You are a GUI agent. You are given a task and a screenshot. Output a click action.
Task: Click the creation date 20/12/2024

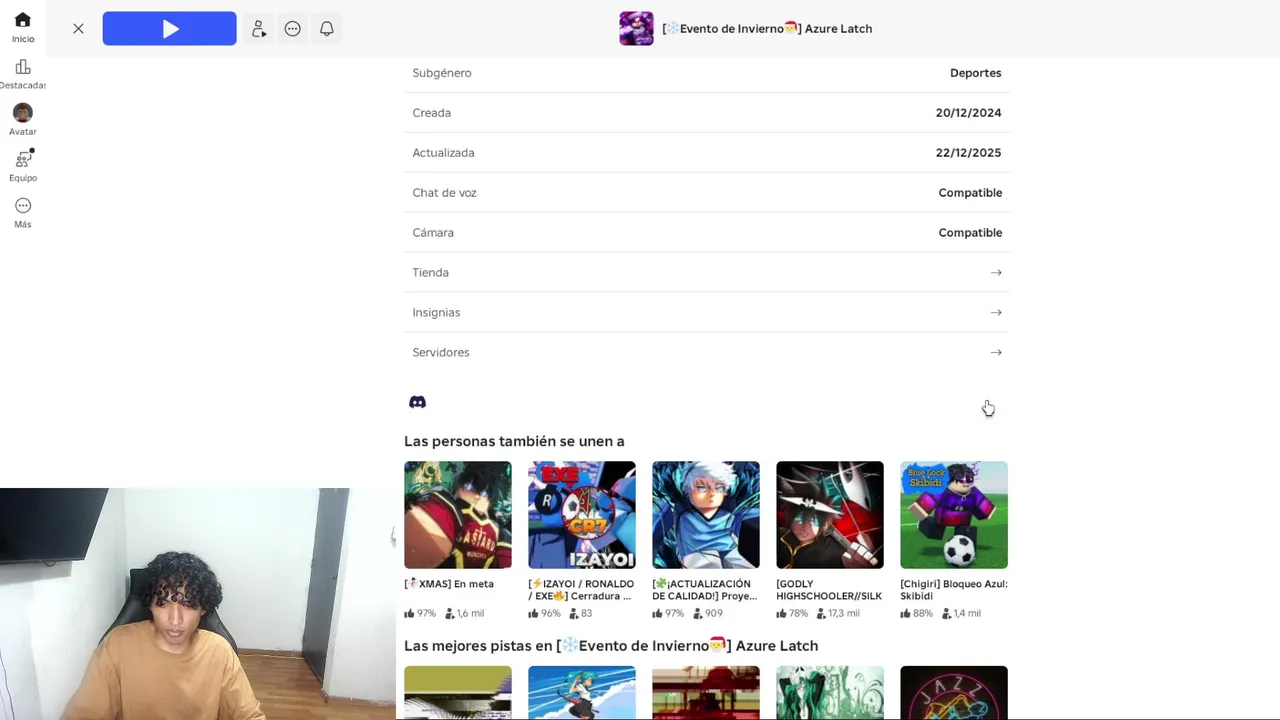[x=968, y=113]
